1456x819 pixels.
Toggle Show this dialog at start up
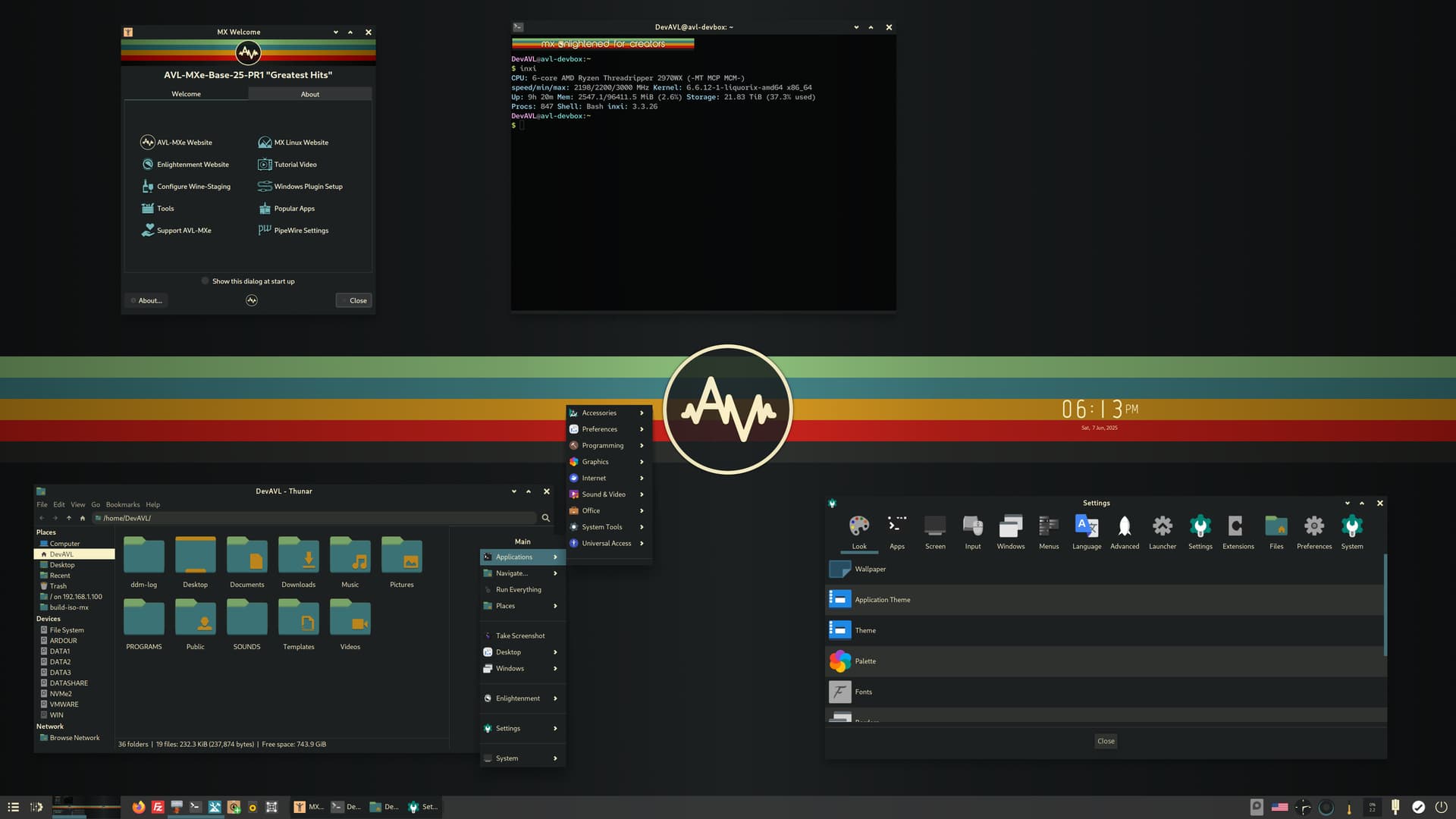click(206, 281)
